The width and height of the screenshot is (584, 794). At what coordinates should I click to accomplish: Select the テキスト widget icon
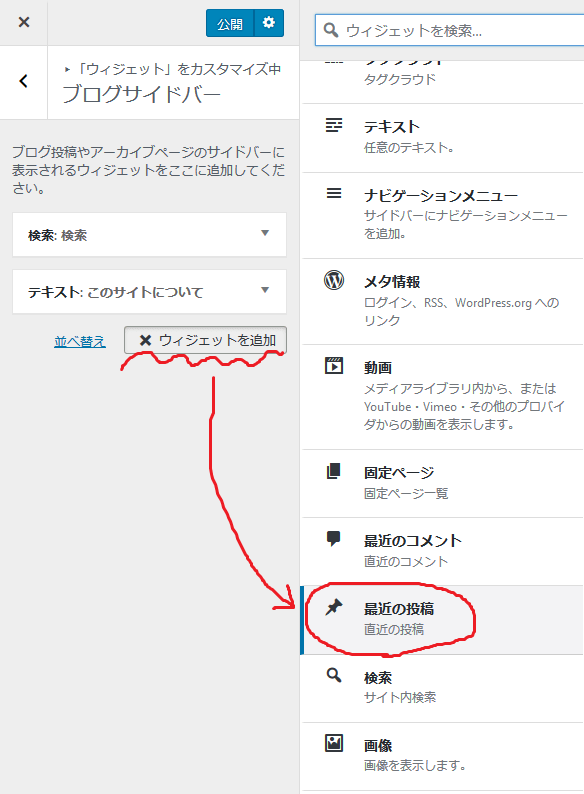(334, 125)
